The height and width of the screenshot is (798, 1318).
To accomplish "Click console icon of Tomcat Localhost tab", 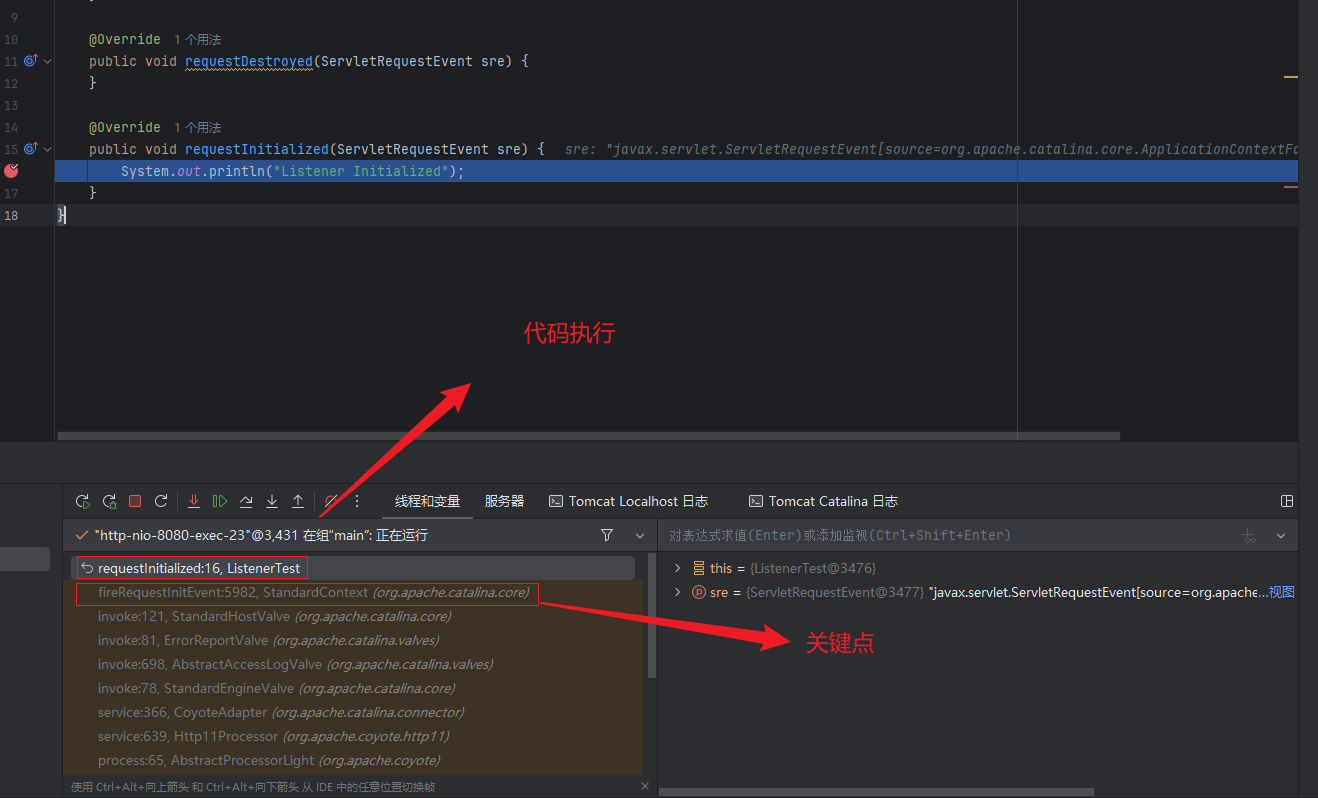I will [x=557, y=501].
